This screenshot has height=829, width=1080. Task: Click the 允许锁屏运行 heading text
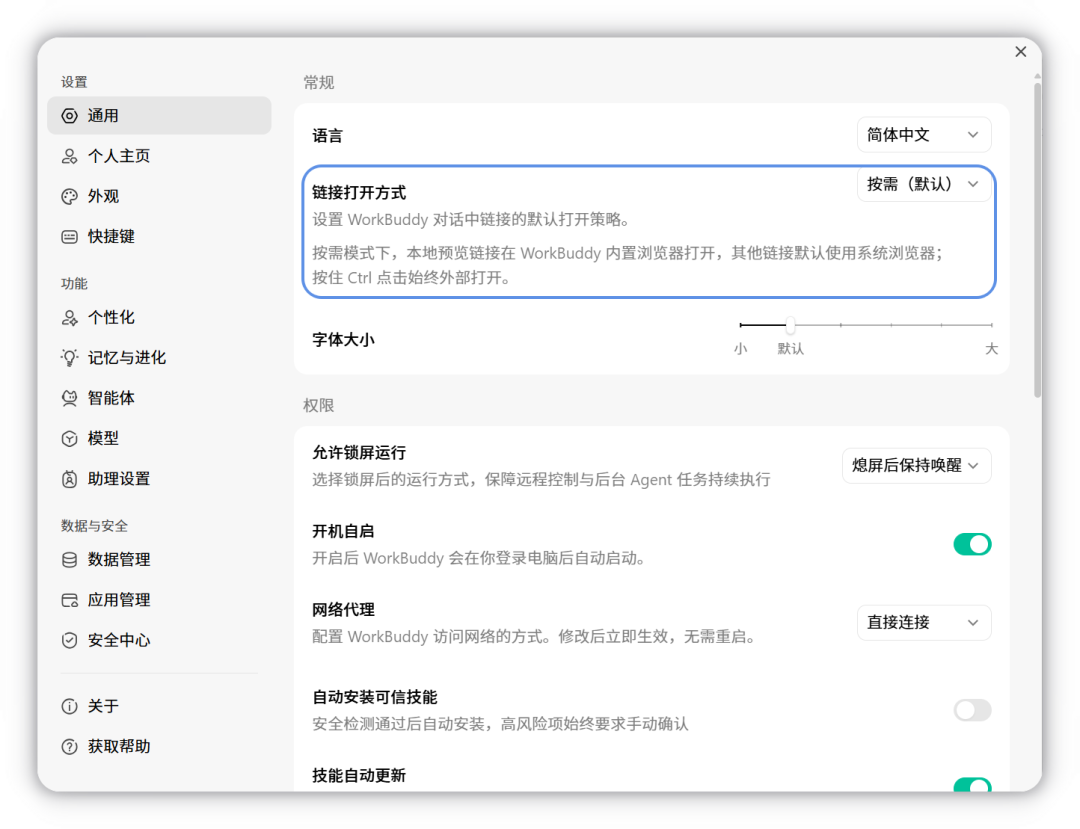click(x=359, y=453)
